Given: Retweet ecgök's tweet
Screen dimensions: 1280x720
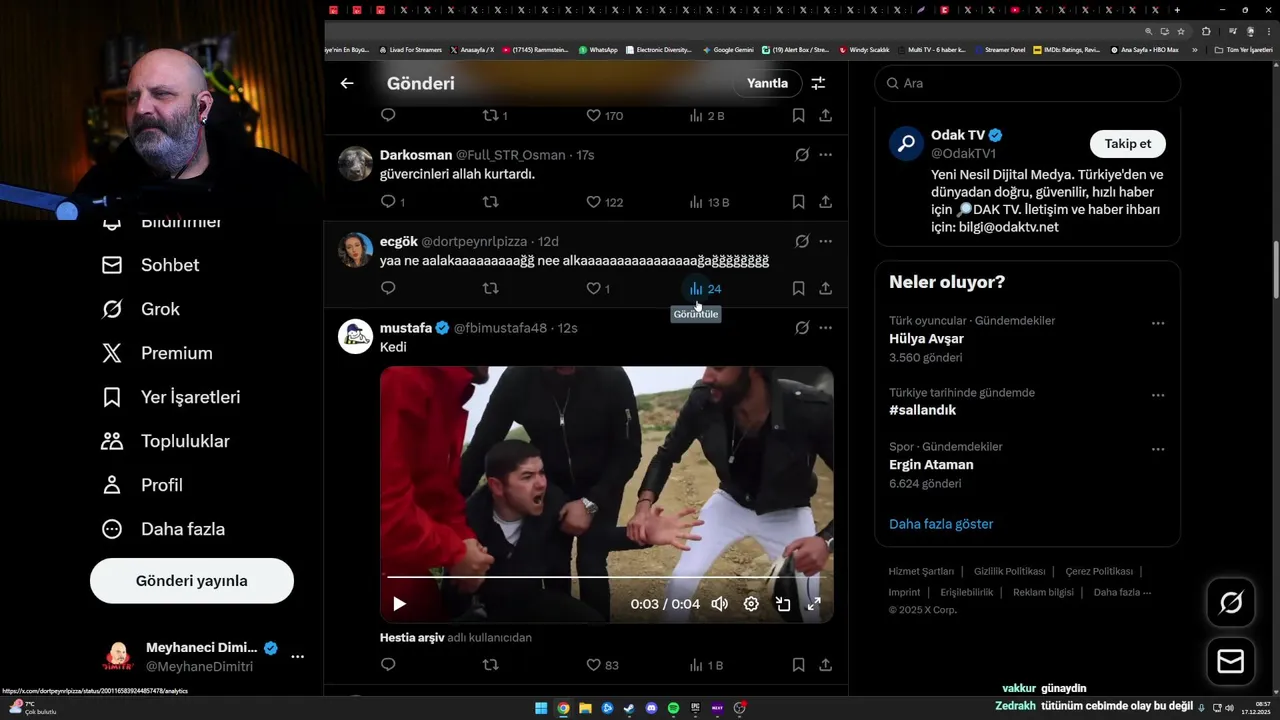Looking at the screenshot, I should [490, 288].
